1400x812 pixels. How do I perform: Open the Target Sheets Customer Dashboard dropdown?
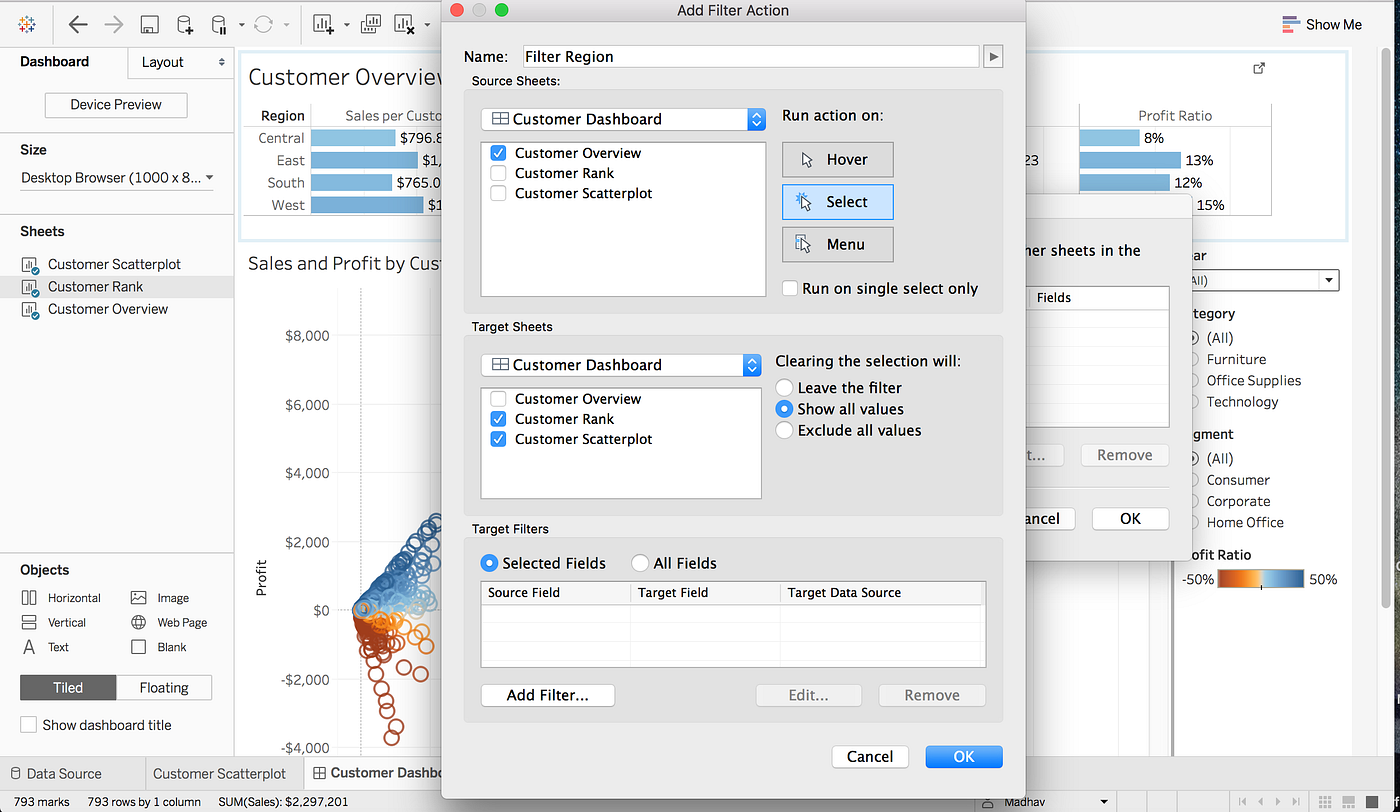(x=621, y=365)
